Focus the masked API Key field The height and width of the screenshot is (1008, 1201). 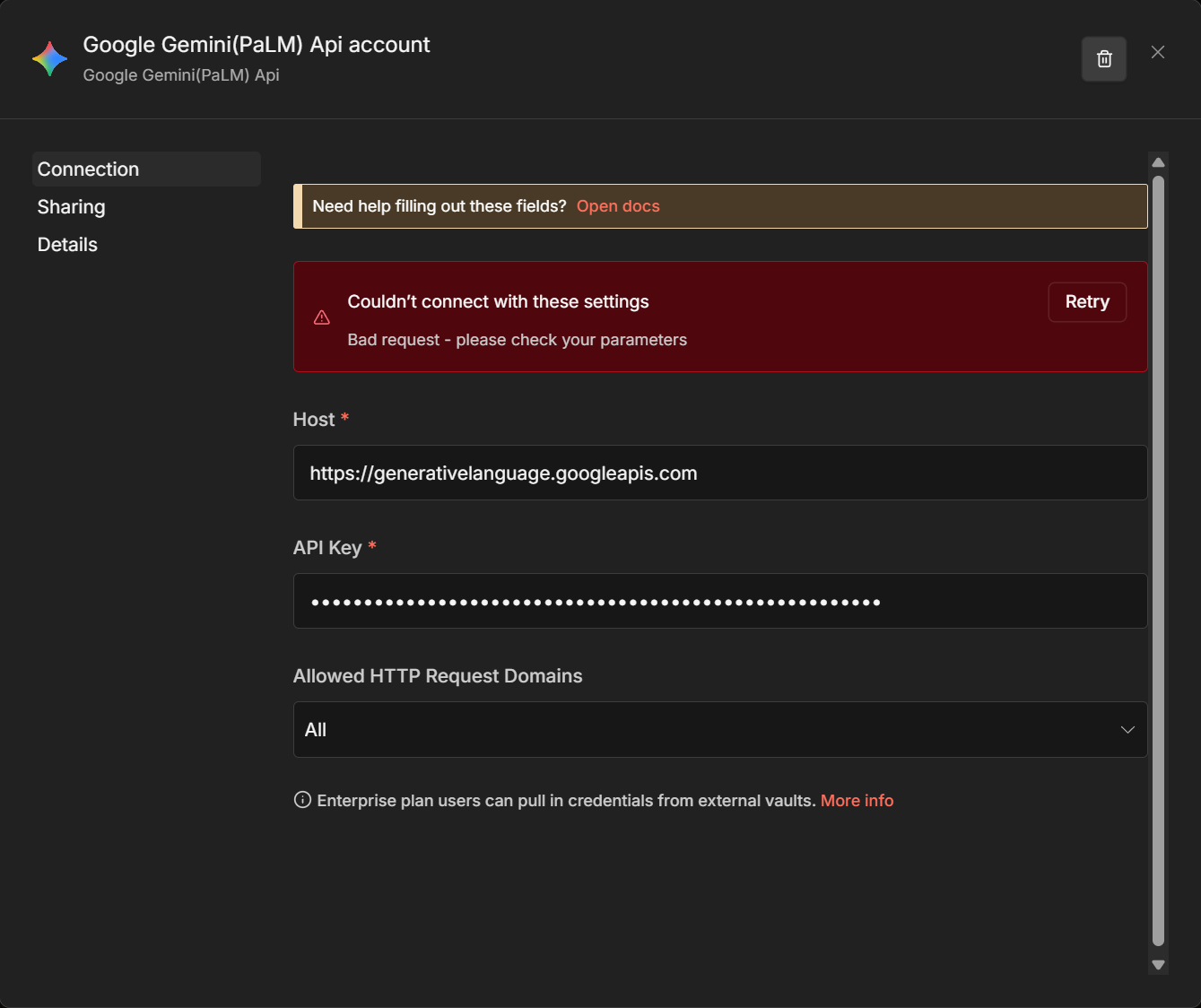pos(719,601)
